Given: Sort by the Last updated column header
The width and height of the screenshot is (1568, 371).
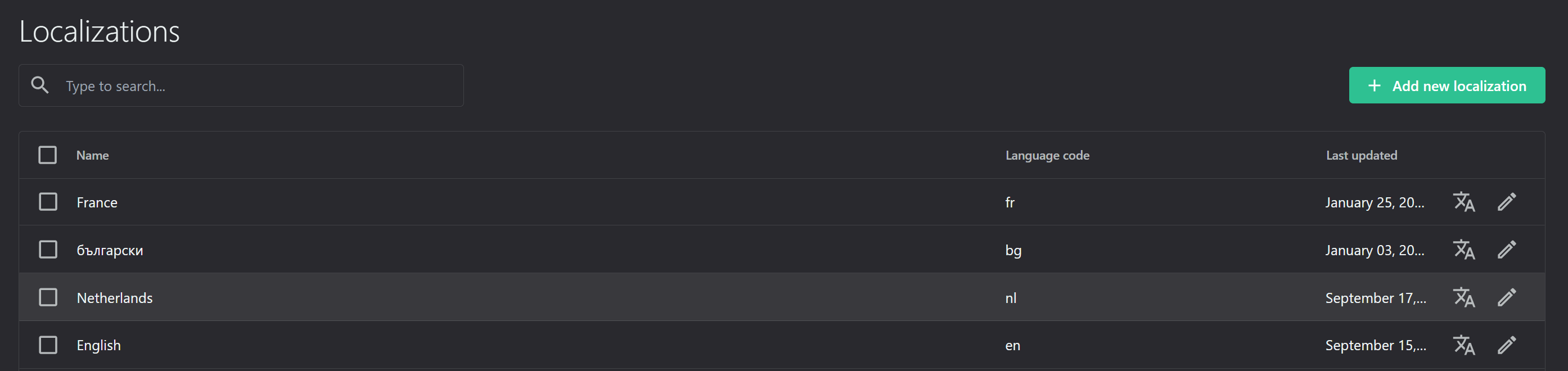Looking at the screenshot, I should pos(1362,155).
